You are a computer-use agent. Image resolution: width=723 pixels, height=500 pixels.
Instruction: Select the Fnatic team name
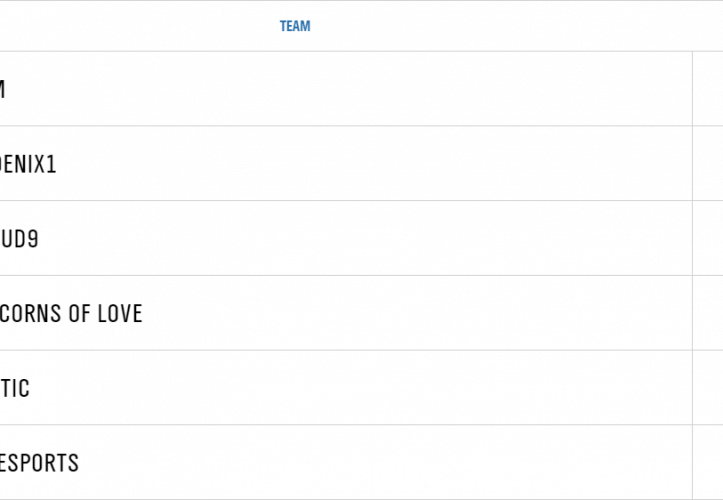(x=15, y=389)
